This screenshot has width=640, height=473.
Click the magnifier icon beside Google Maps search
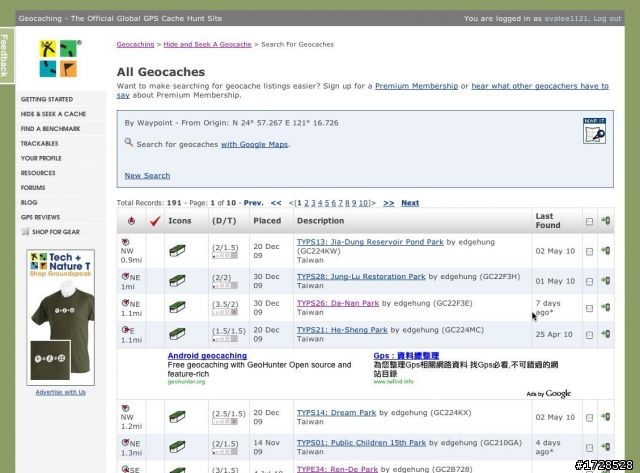tap(129, 142)
